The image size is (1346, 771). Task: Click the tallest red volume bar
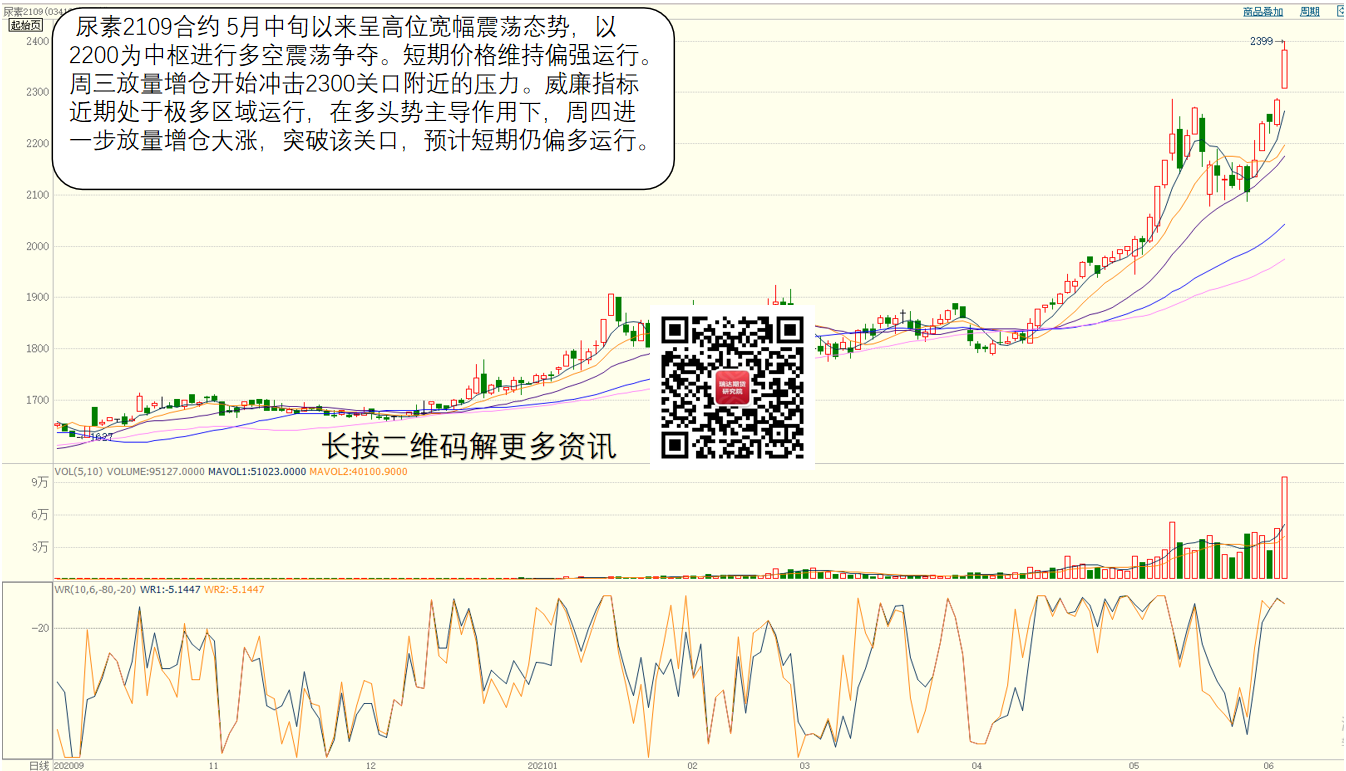(1284, 528)
